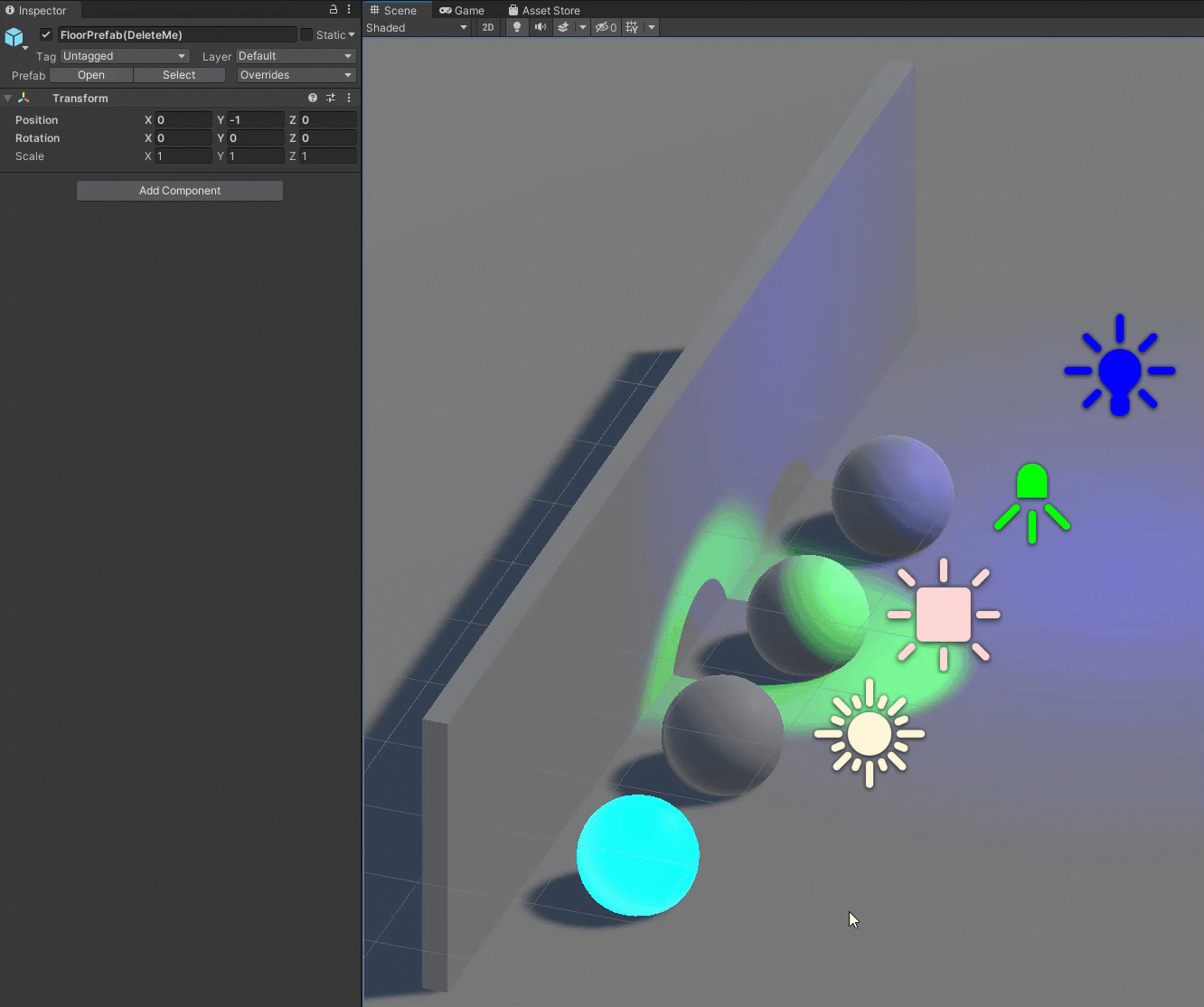Select the green spot light gizmo
The width and height of the screenshot is (1204, 1007).
1032,503
